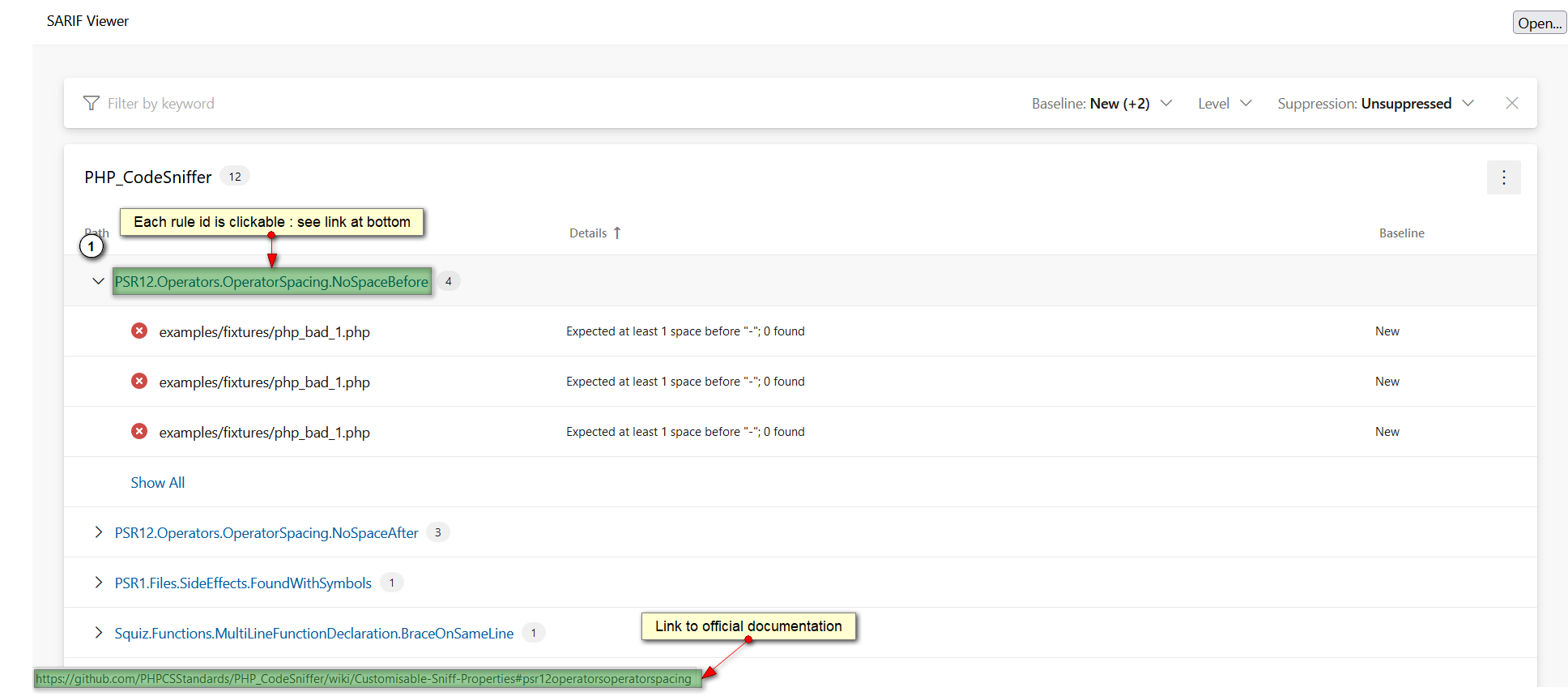Click the filter funnel icon
1568x696 pixels.
[x=91, y=103]
